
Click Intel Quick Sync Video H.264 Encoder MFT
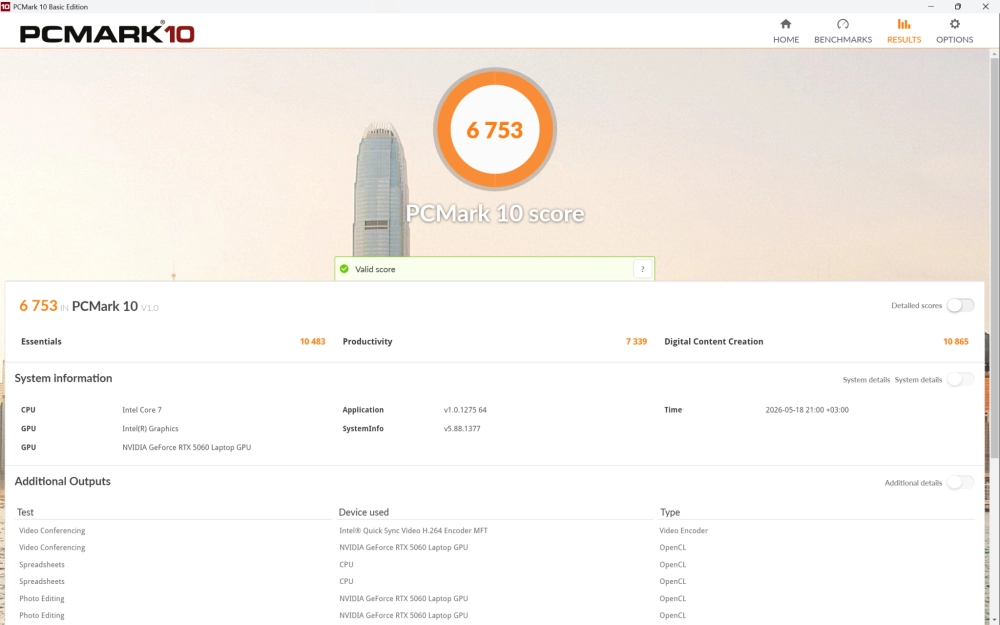tap(413, 531)
